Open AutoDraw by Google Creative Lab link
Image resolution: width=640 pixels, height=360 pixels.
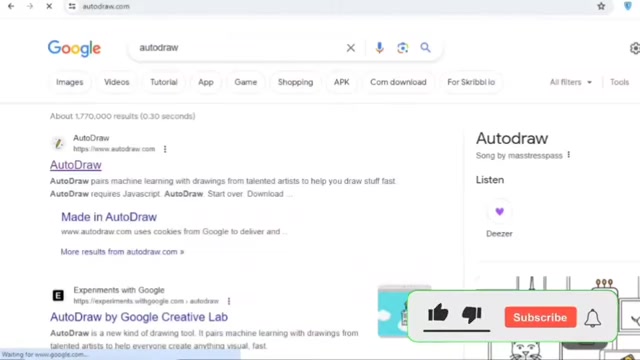tap(139, 317)
